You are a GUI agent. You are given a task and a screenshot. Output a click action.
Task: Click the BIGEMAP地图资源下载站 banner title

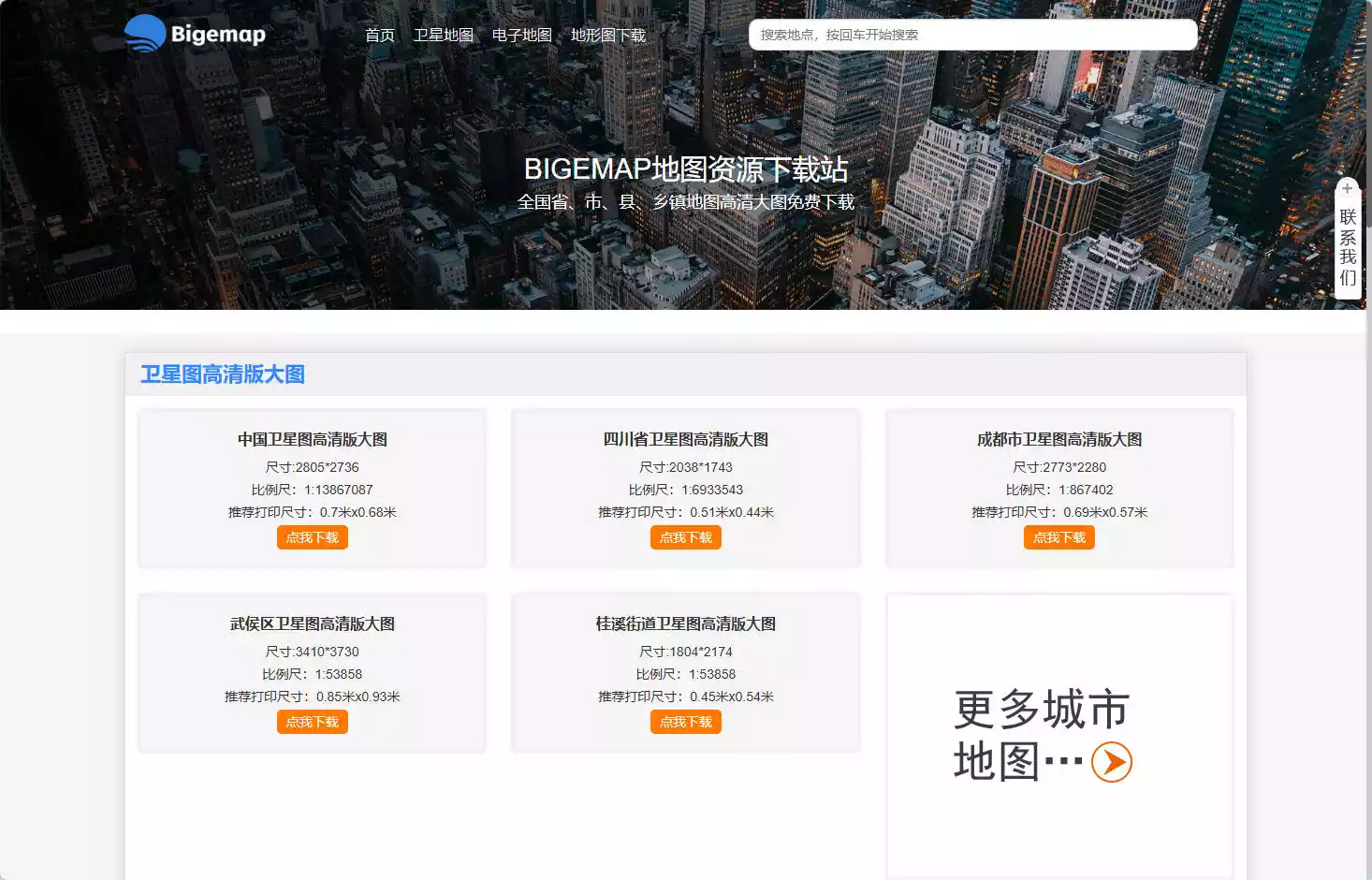686,169
